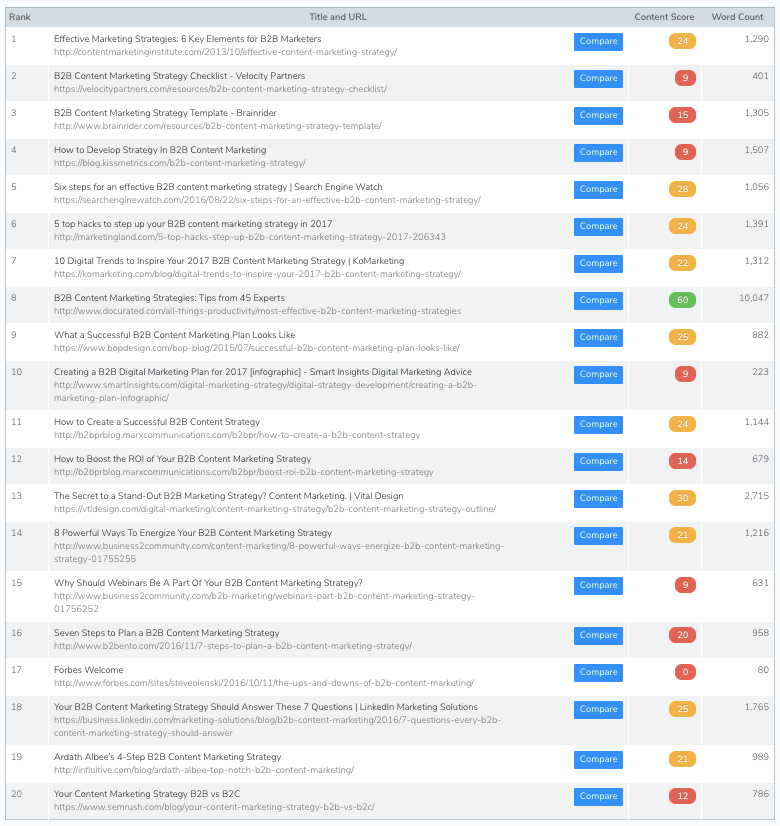Open the marketingland.com URL link
This screenshot has width=780, height=826.
tap(249, 237)
